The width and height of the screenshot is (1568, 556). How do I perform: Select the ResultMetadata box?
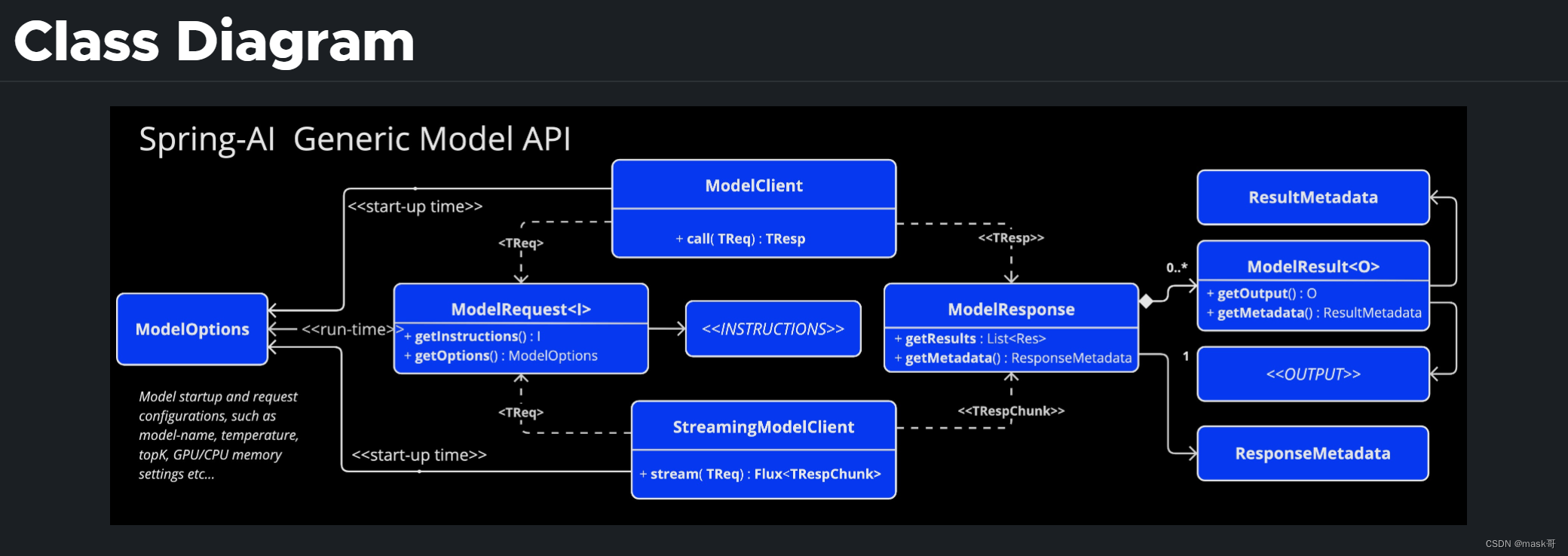click(x=1313, y=197)
